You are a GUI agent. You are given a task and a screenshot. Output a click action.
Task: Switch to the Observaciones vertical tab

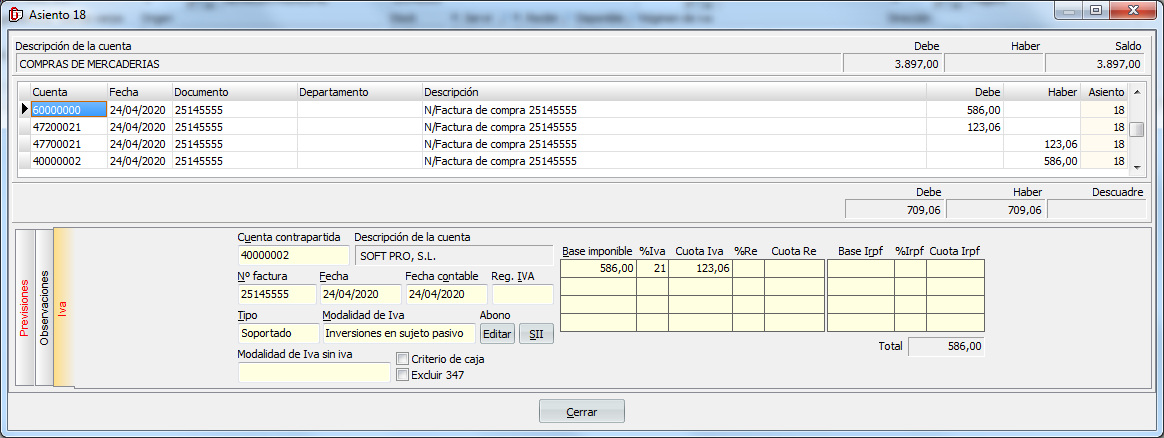[45, 308]
